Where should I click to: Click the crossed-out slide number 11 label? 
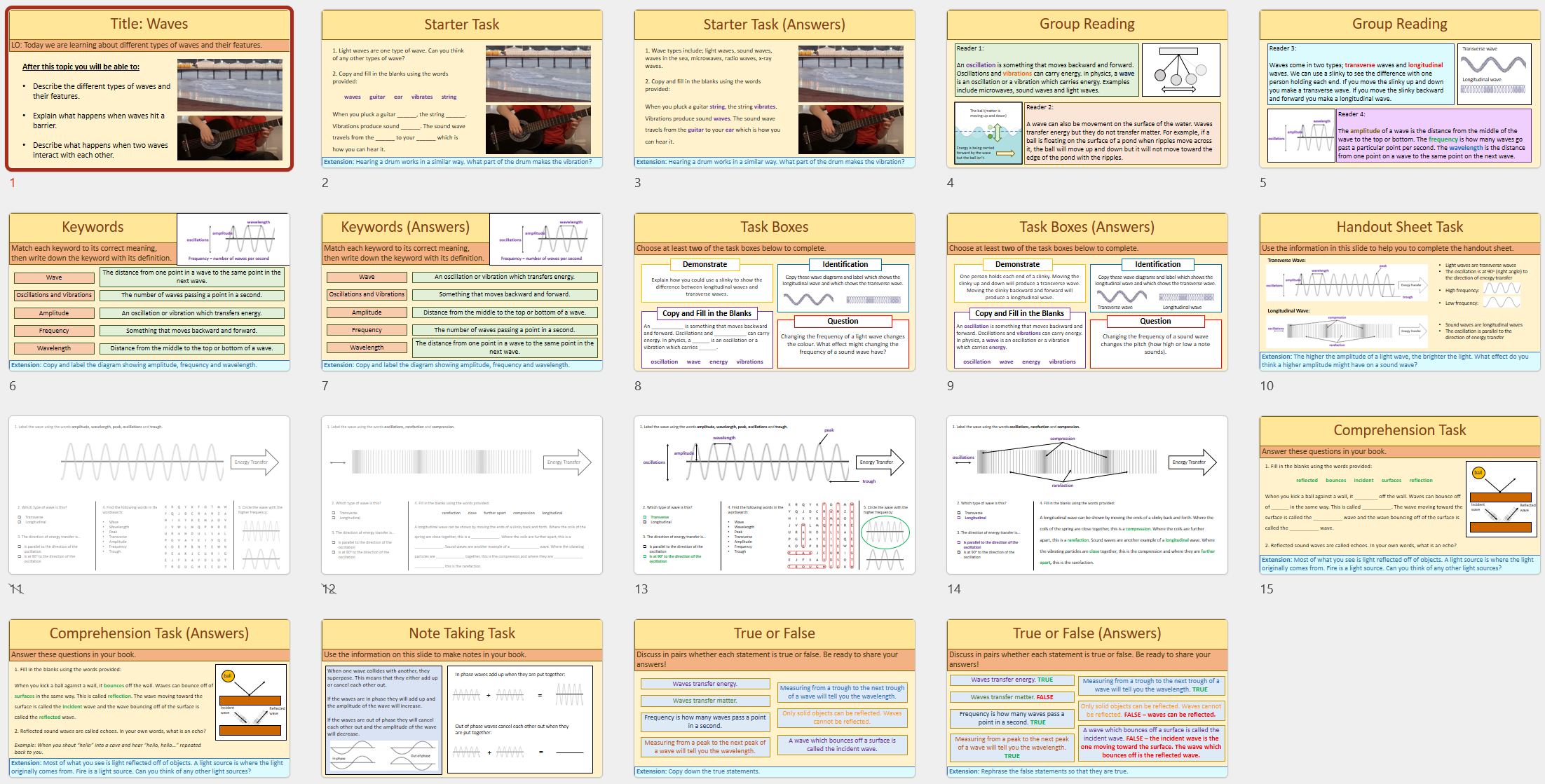(x=15, y=589)
